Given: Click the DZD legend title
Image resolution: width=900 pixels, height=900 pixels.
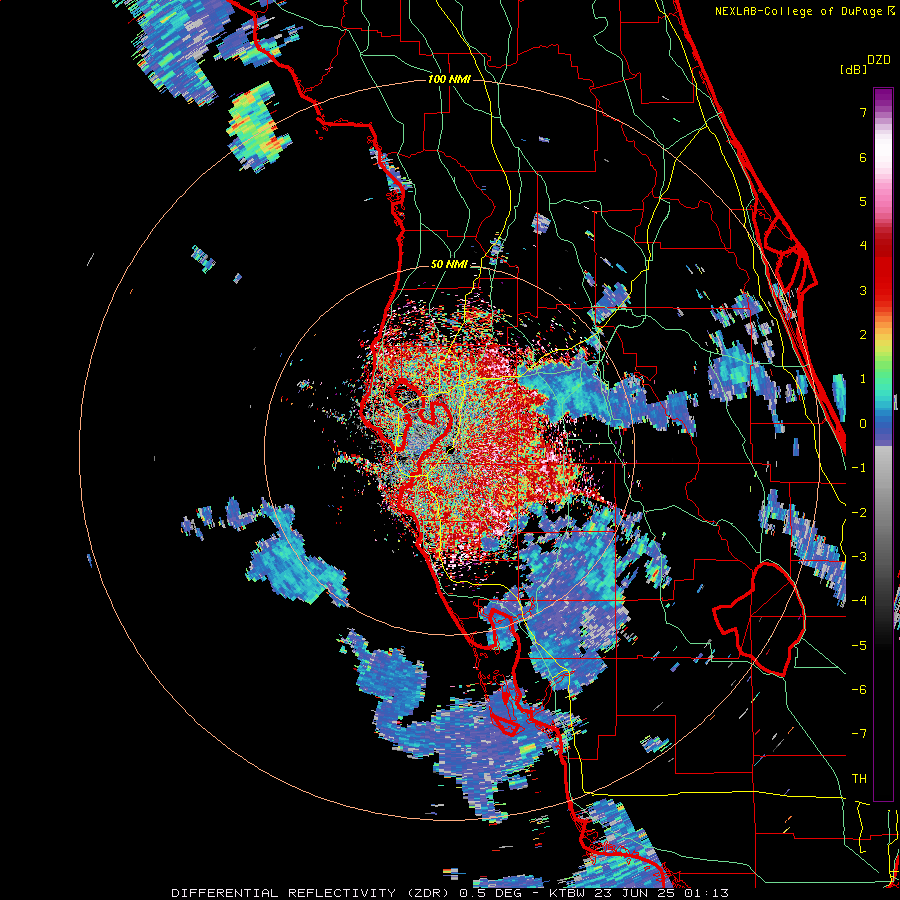Looking at the screenshot, I should (879, 60).
